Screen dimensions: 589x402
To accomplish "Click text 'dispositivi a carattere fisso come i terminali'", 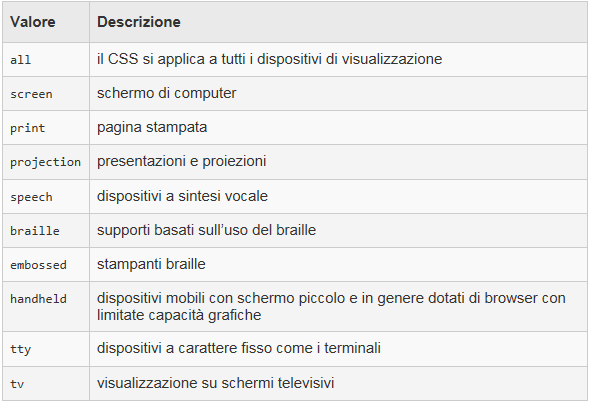I will point(239,348).
